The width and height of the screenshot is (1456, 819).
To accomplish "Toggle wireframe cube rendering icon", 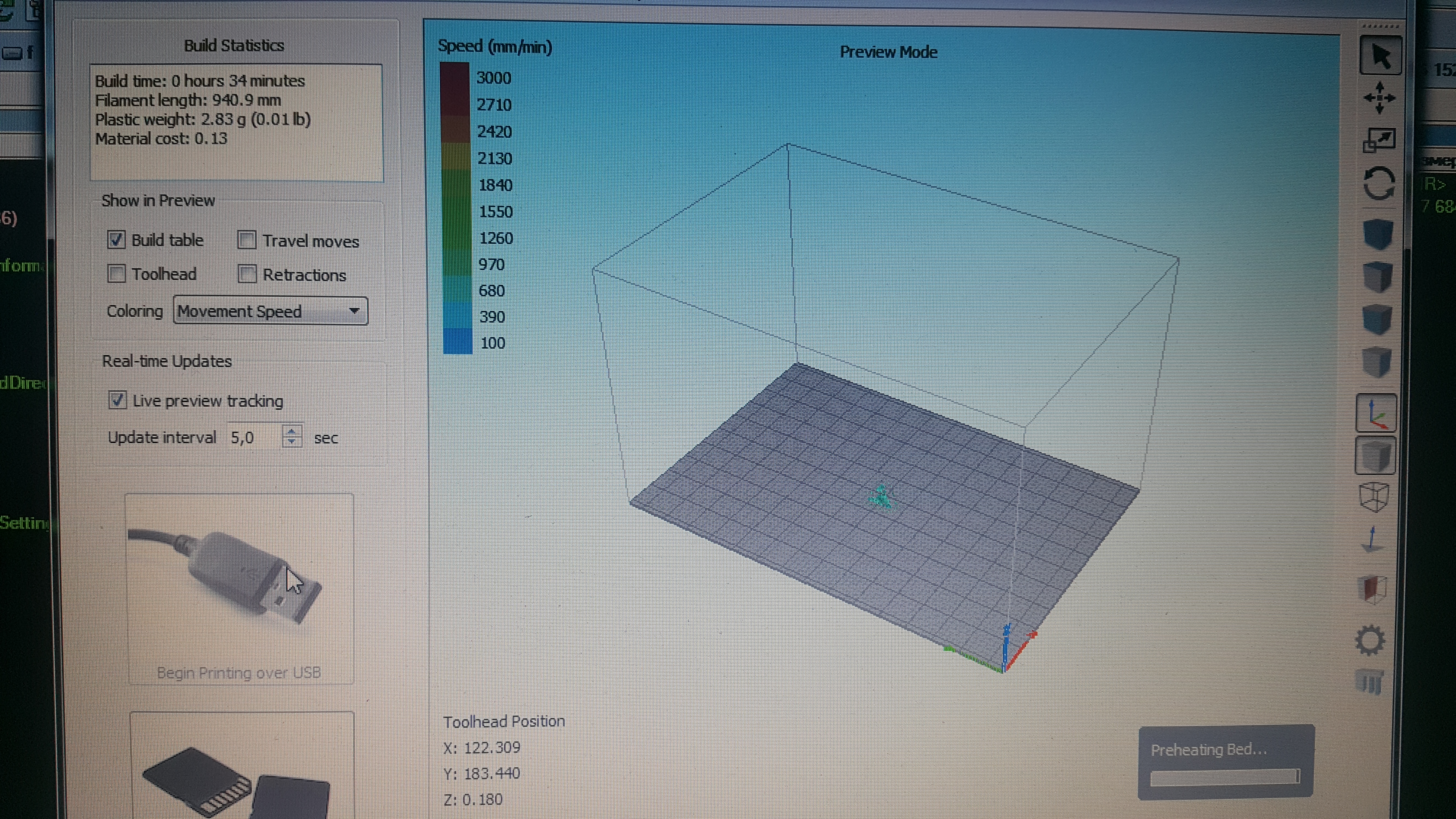I will click(1373, 497).
